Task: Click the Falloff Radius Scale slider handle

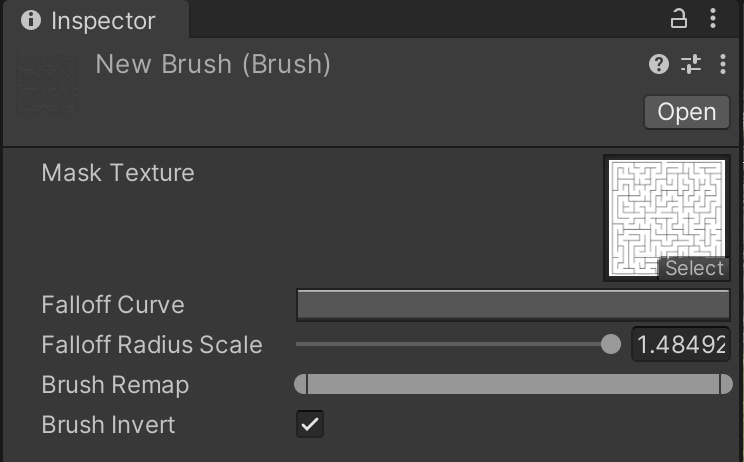Action: tap(610, 345)
